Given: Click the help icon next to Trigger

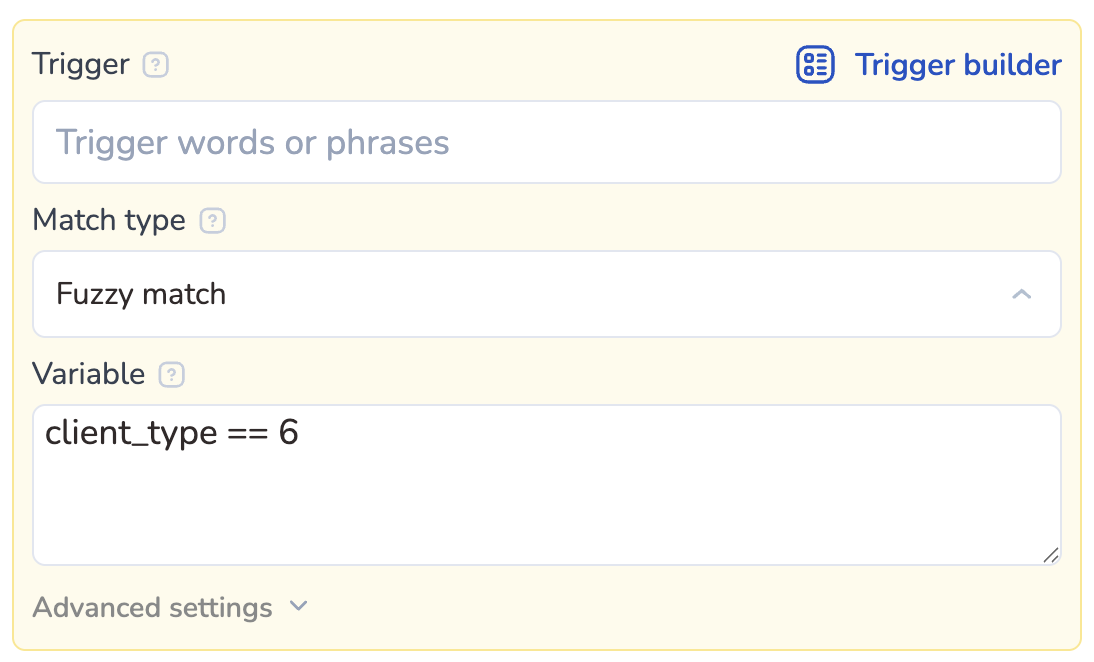Looking at the screenshot, I should click(x=155, y=65).
